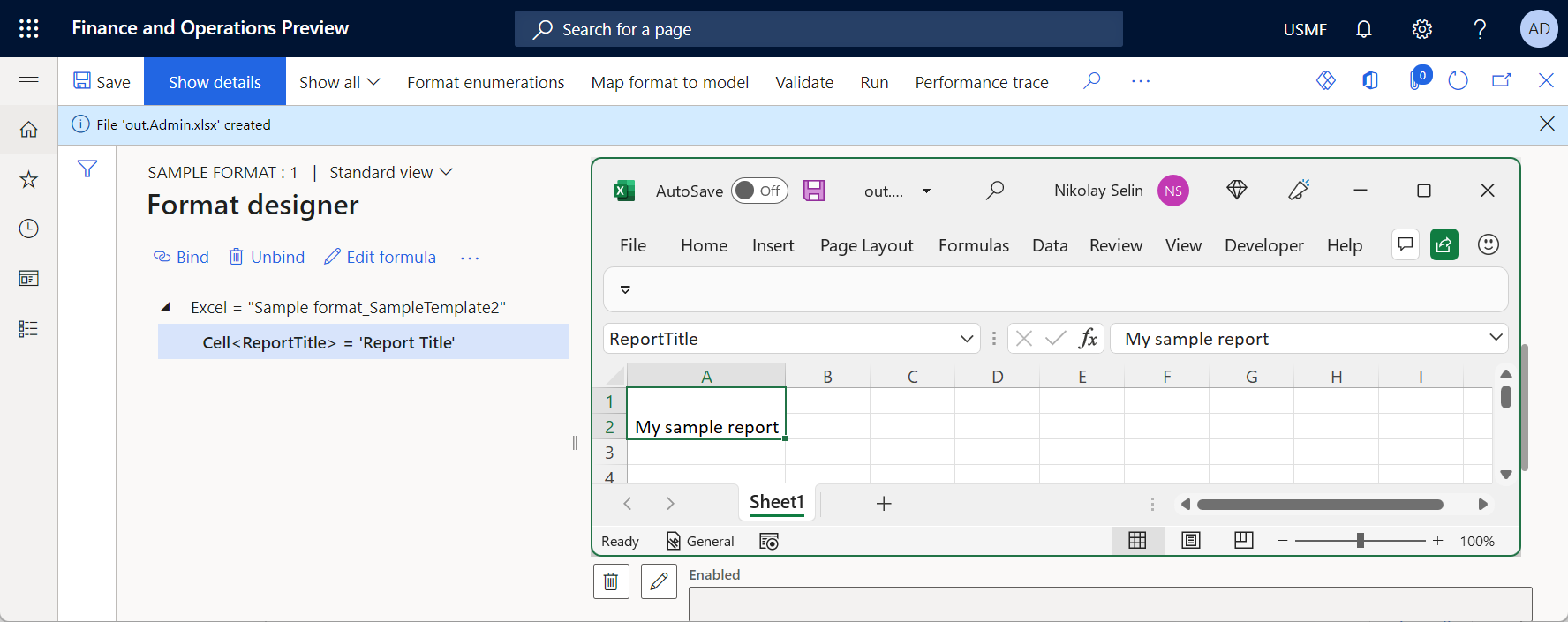Open the Standard view dropdown
Screen dimensions: 1568x622
tap(390, 172)
